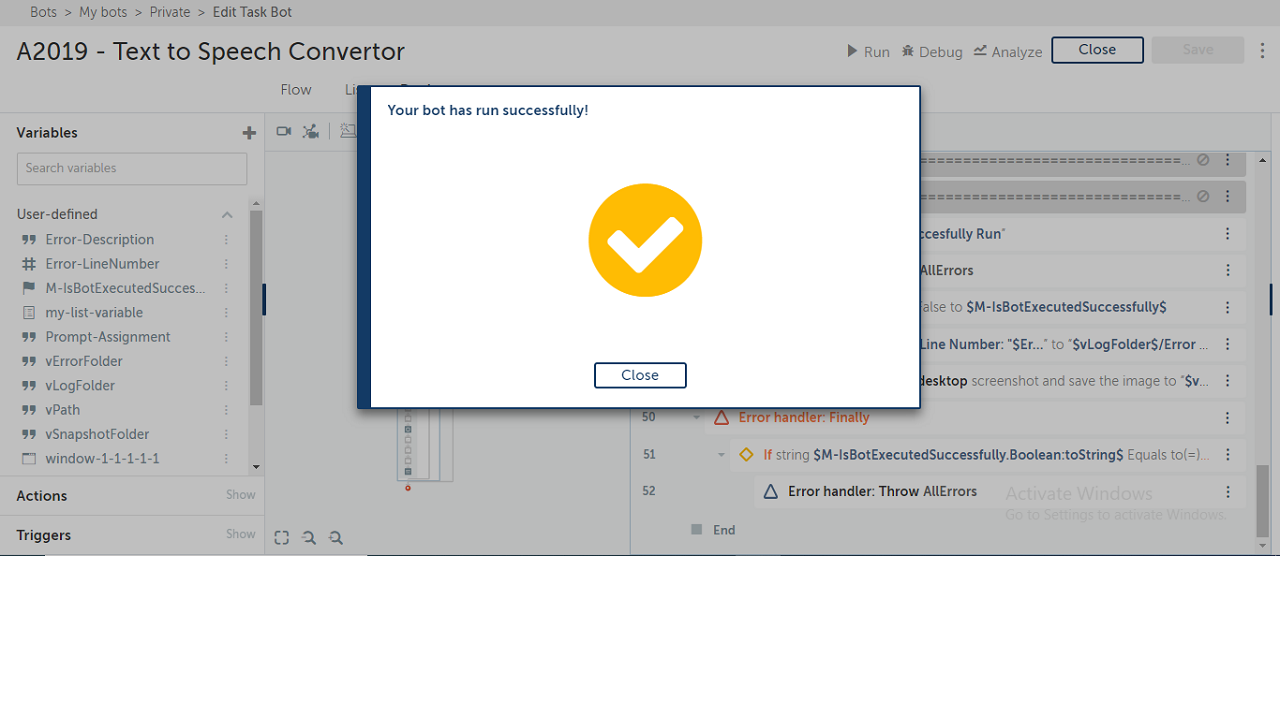Select the Error-Description variable
The image size is (1280, 720).
[x=100, y=240]
